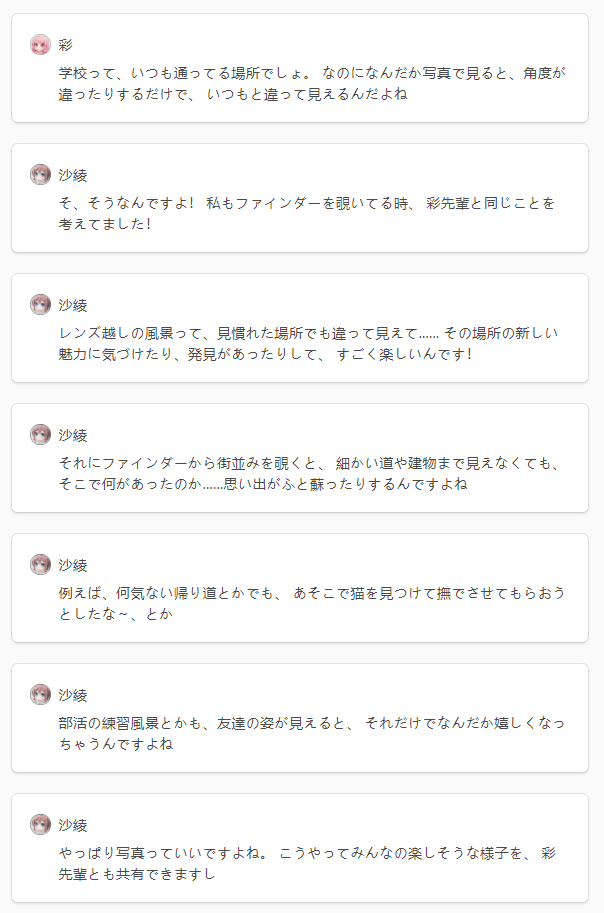This screenshot has width=604, height=913.
Task: Click 沙綾's avatar in 'レンズ越しの風景' message
Action: [x=40, y=305]
